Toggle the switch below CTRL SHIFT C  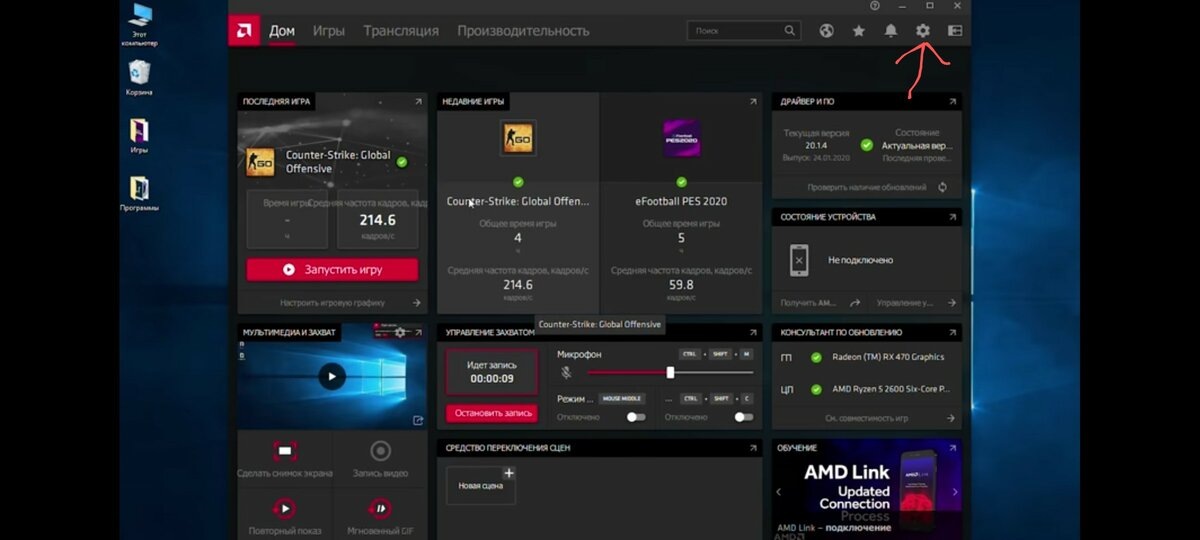point(743,417)
